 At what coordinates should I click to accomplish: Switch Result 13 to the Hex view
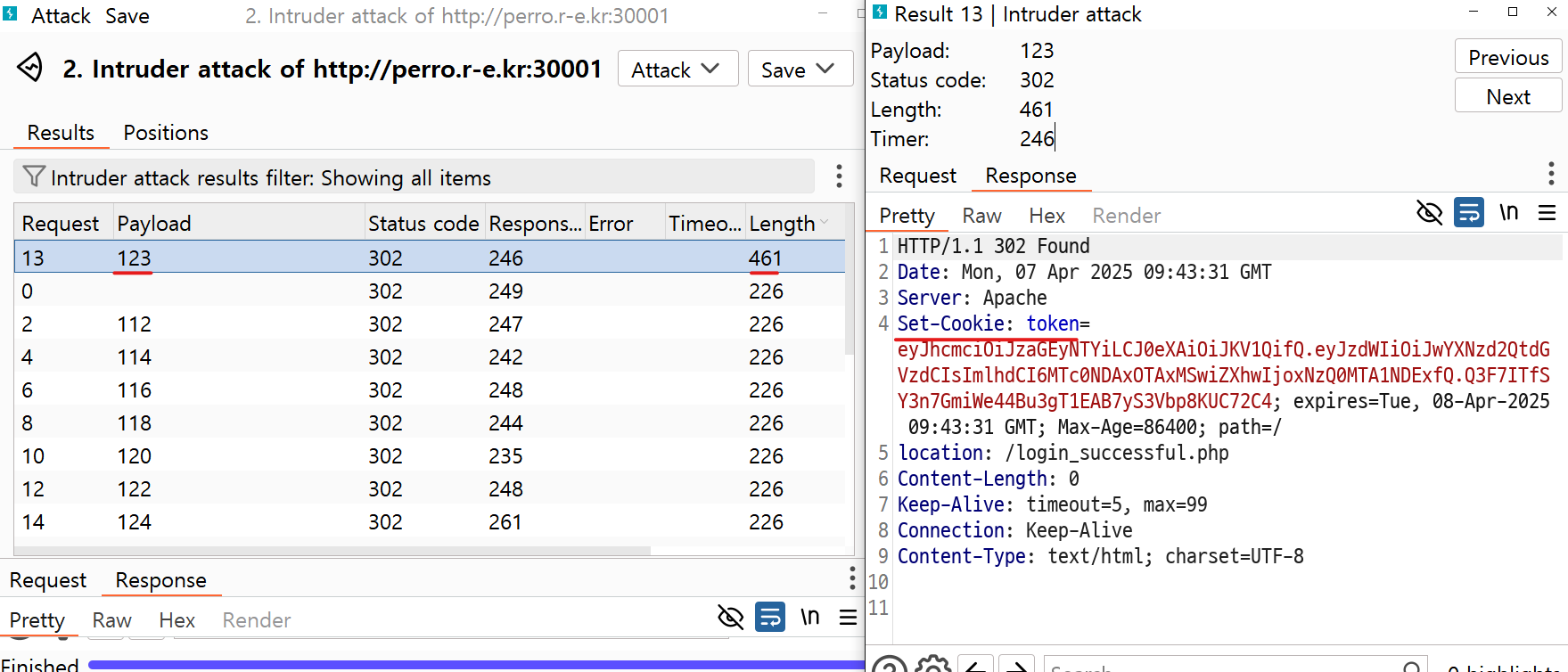(x=1047, y=216)
